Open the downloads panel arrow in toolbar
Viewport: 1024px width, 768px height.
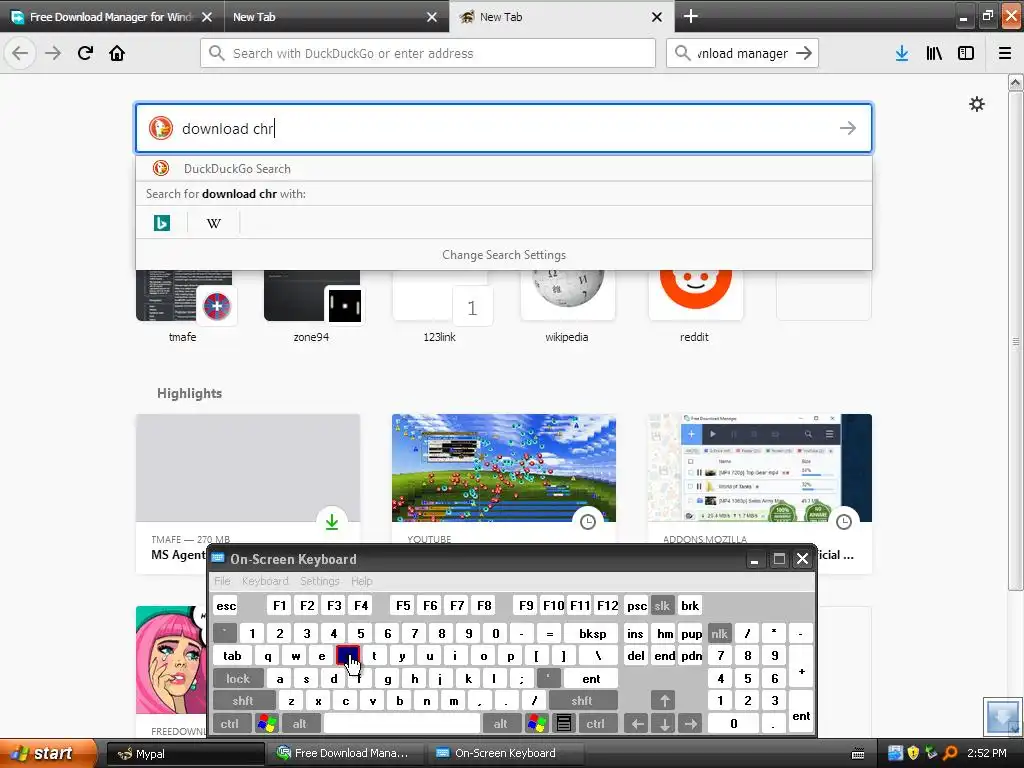pyautogui.click(x=902, y=53)
